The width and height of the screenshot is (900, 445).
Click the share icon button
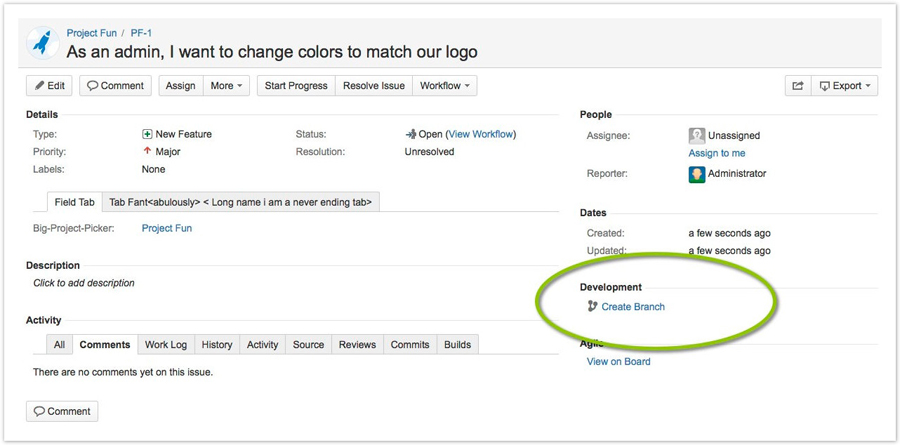(797, 86)
